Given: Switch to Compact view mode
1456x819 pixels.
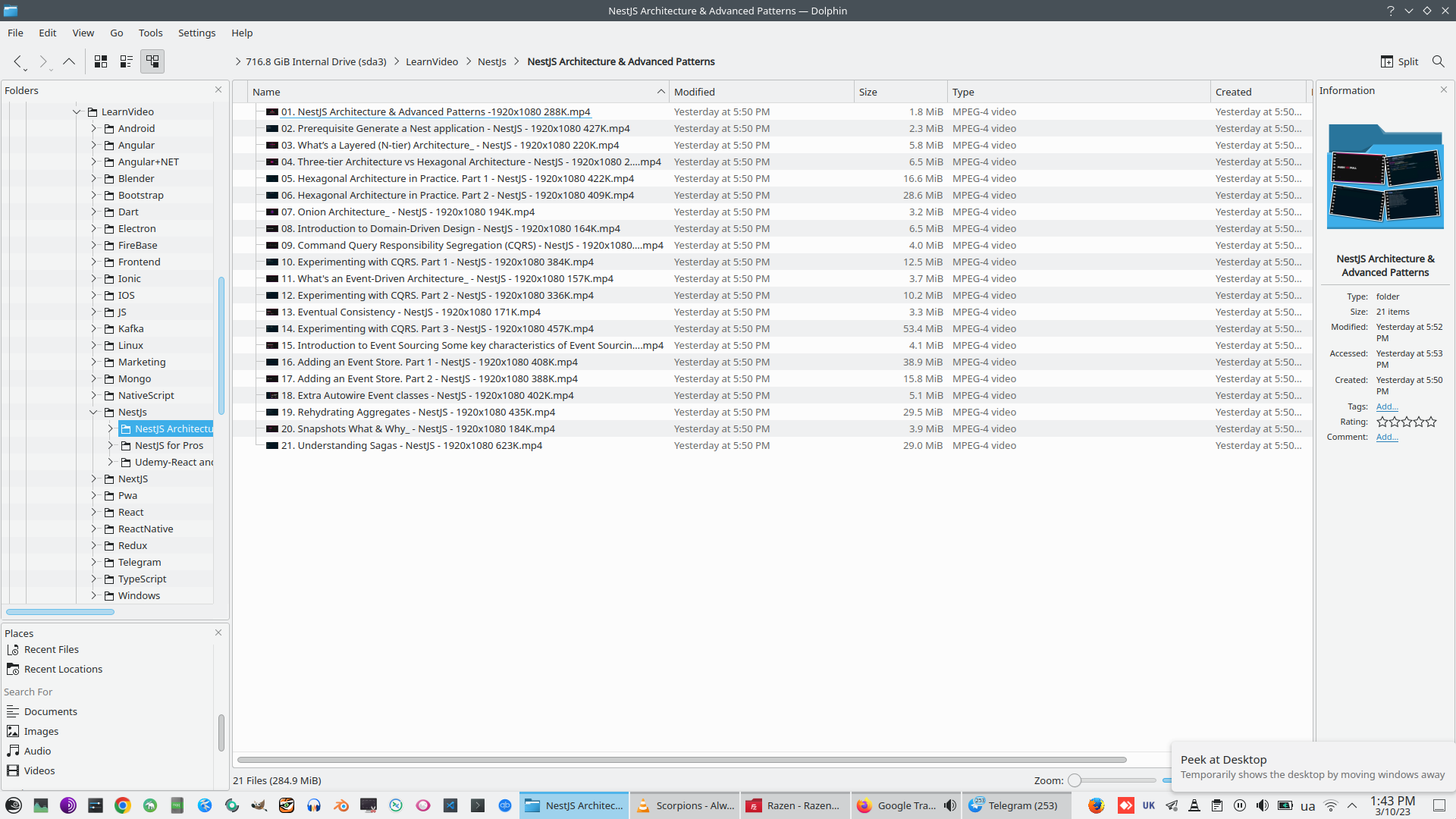Looking at the screenshot, I should (127, 61).
